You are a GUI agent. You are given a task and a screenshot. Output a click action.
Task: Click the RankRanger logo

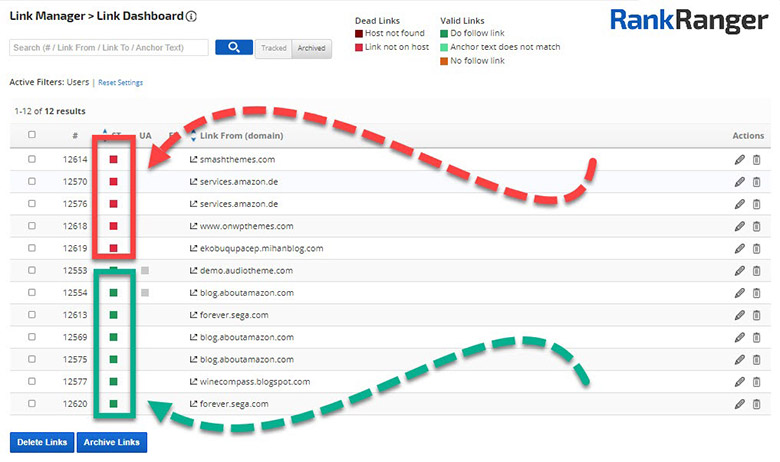689,21
